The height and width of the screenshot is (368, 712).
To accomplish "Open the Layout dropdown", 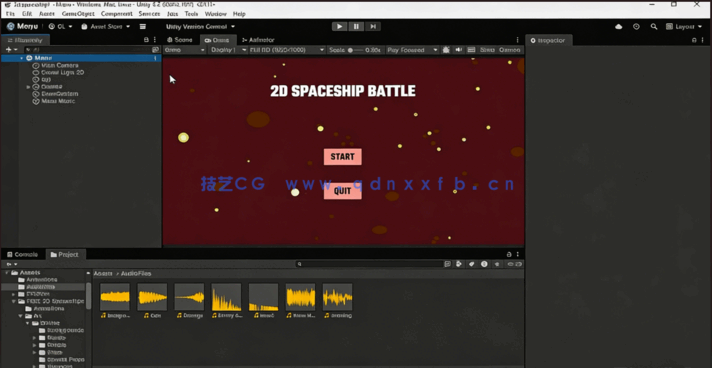I will click(x=684, y=27).
